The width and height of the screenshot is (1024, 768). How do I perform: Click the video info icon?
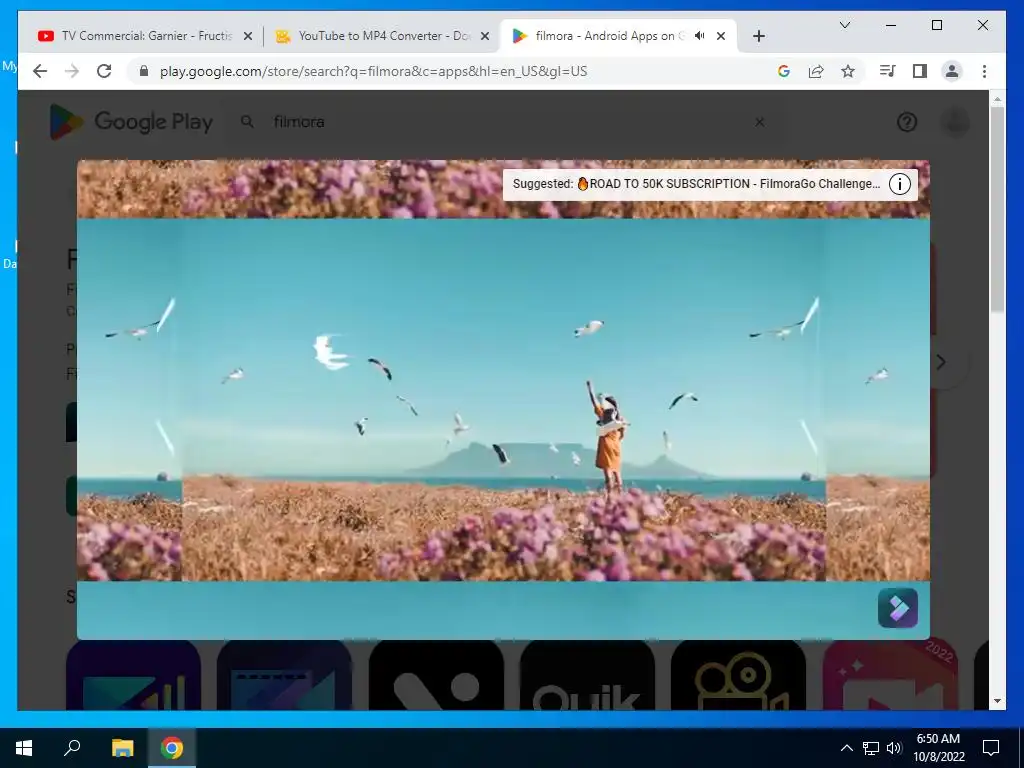click(x=900, y=184)
